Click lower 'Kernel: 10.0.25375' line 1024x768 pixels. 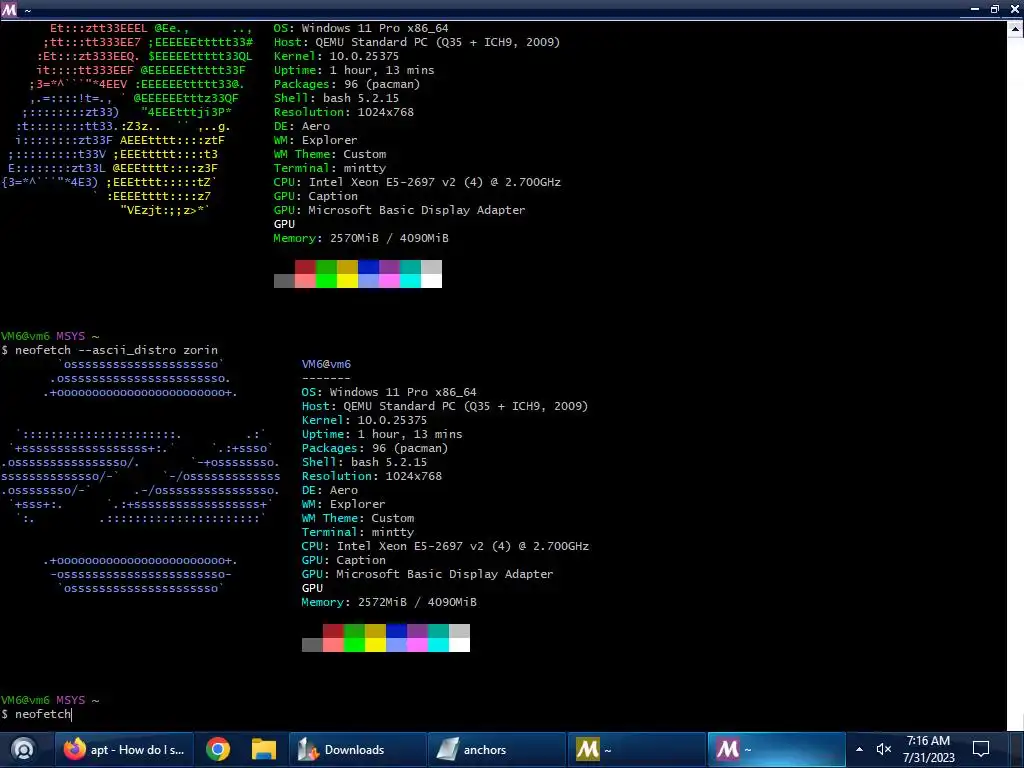(364, 420)
